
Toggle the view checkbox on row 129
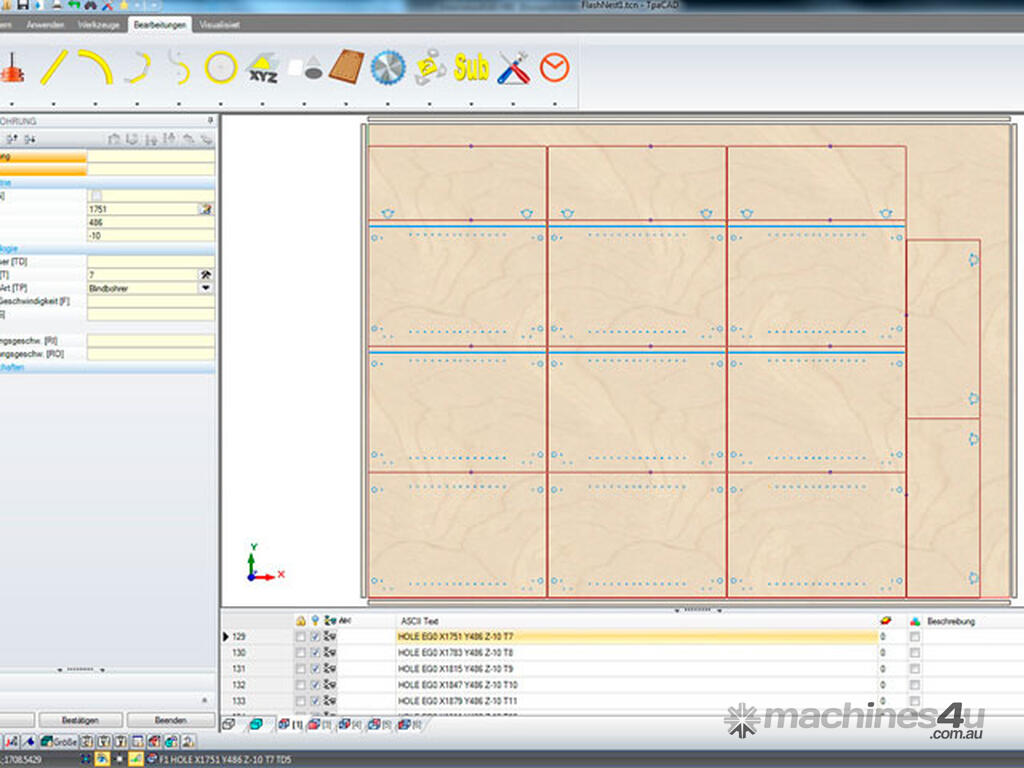point(316,636)
